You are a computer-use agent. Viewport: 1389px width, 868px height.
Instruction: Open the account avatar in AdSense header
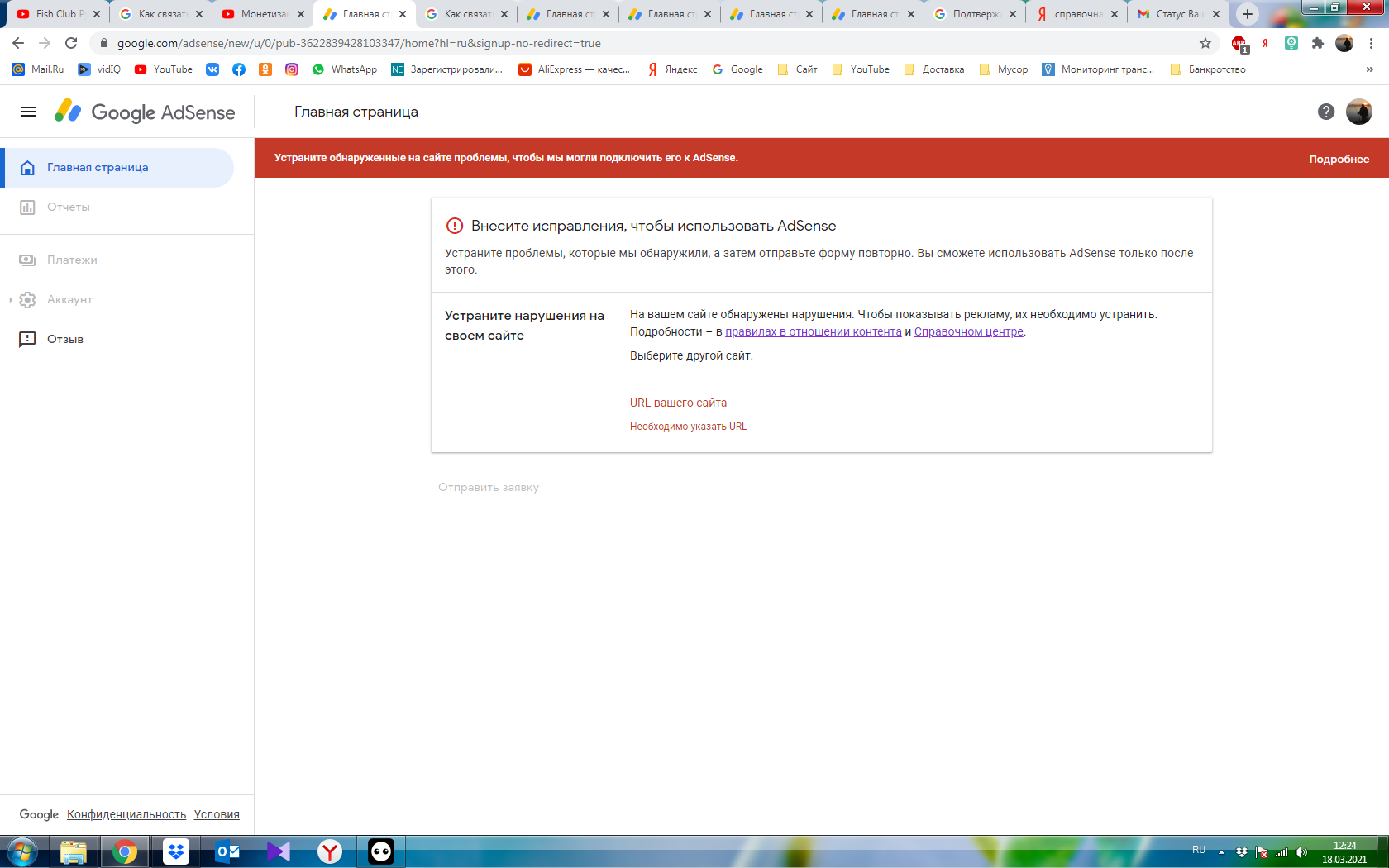coord(1359,112)
